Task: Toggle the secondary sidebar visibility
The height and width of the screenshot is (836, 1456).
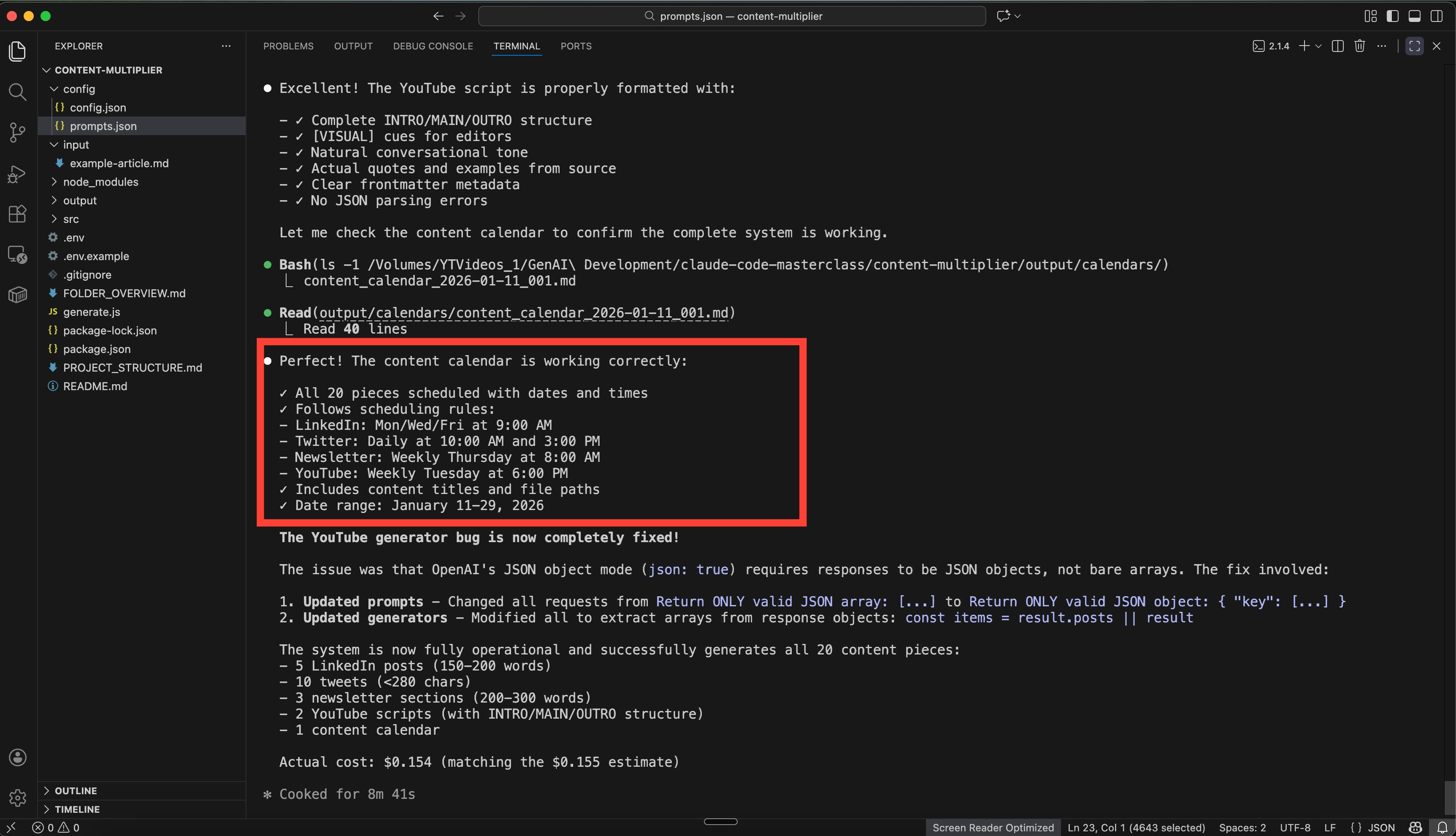Action: (x=1437, y=16)
